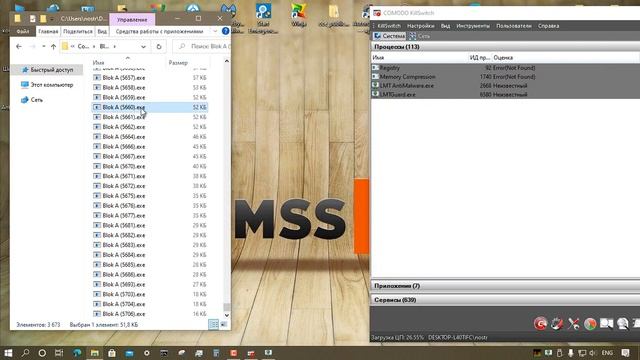This screenshot has width=640, height=360.
Task: Select the Memory Compression process row
Action: pos(505,77)
